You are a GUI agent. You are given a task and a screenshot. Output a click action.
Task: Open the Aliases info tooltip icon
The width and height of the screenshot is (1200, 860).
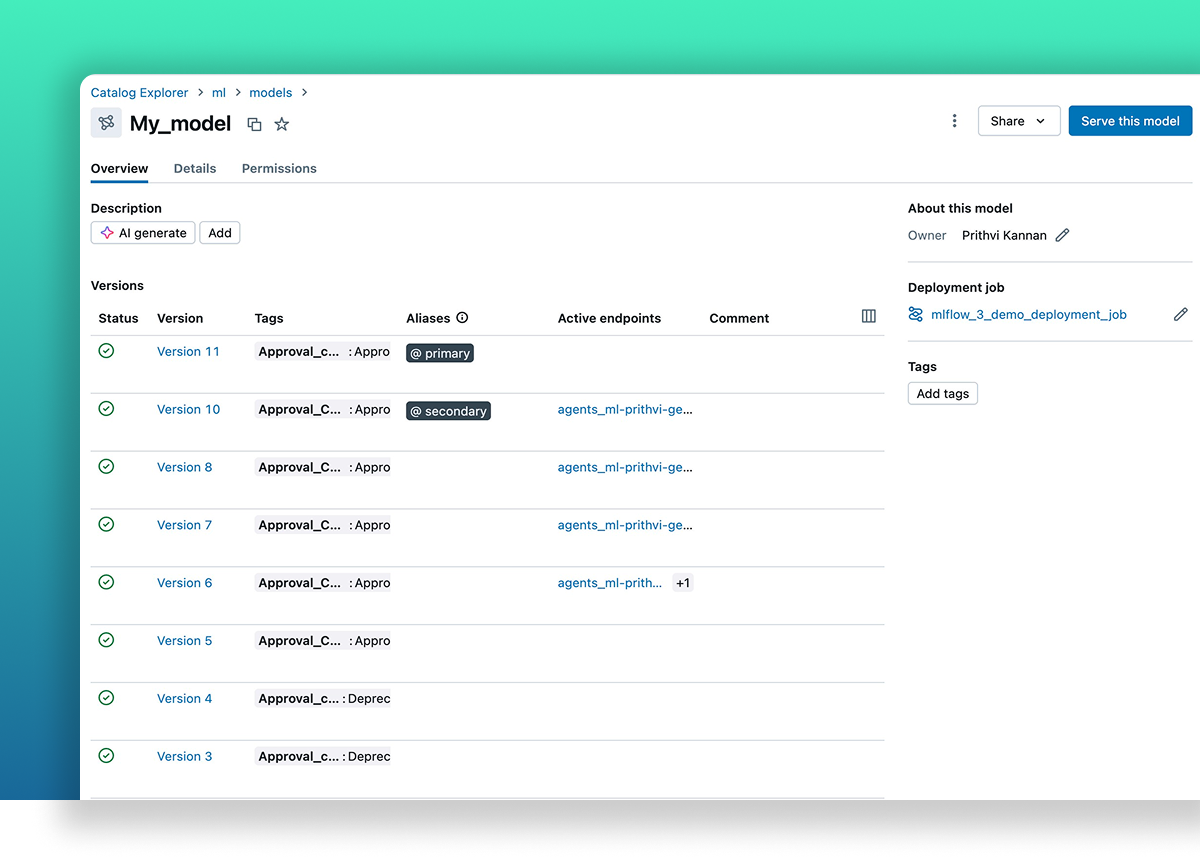462,318
